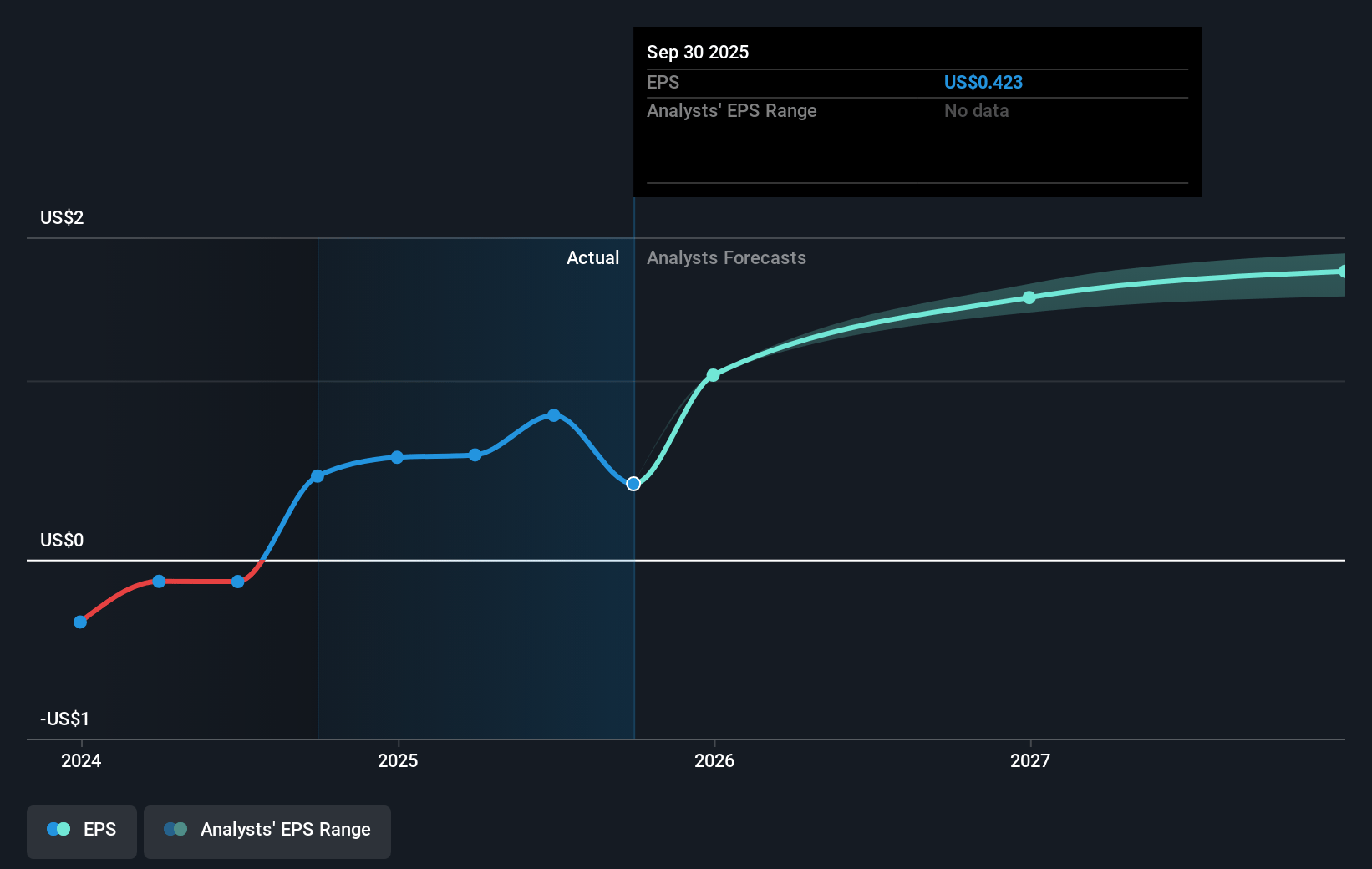Click the data point at the shaded region's left edge

(318, 476)
